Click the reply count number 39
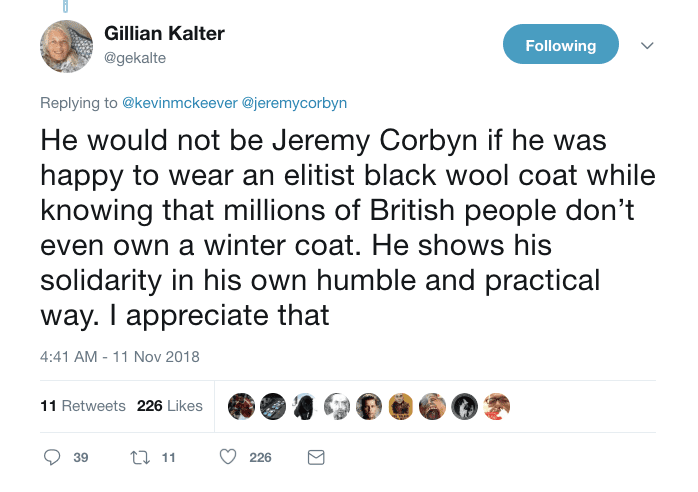Screen dimensions: 698x492 [x=81, y=458]
